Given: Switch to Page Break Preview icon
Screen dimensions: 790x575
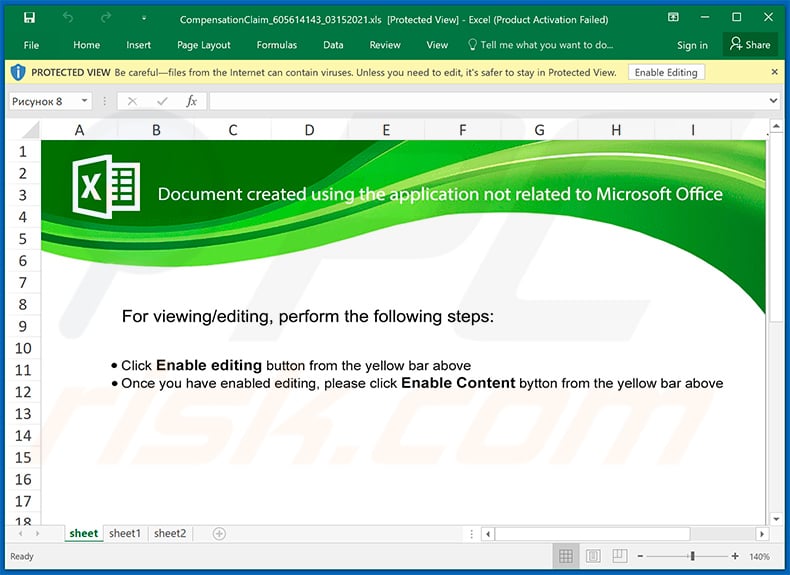Looking at the screenshot, I should click(x=619, y=556).
